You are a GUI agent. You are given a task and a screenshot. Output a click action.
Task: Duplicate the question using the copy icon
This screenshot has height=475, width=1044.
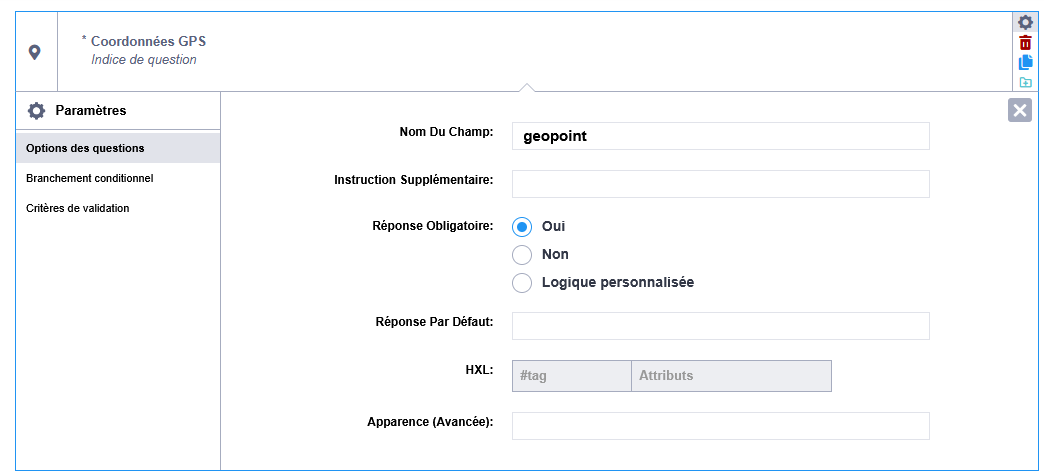1025,62
